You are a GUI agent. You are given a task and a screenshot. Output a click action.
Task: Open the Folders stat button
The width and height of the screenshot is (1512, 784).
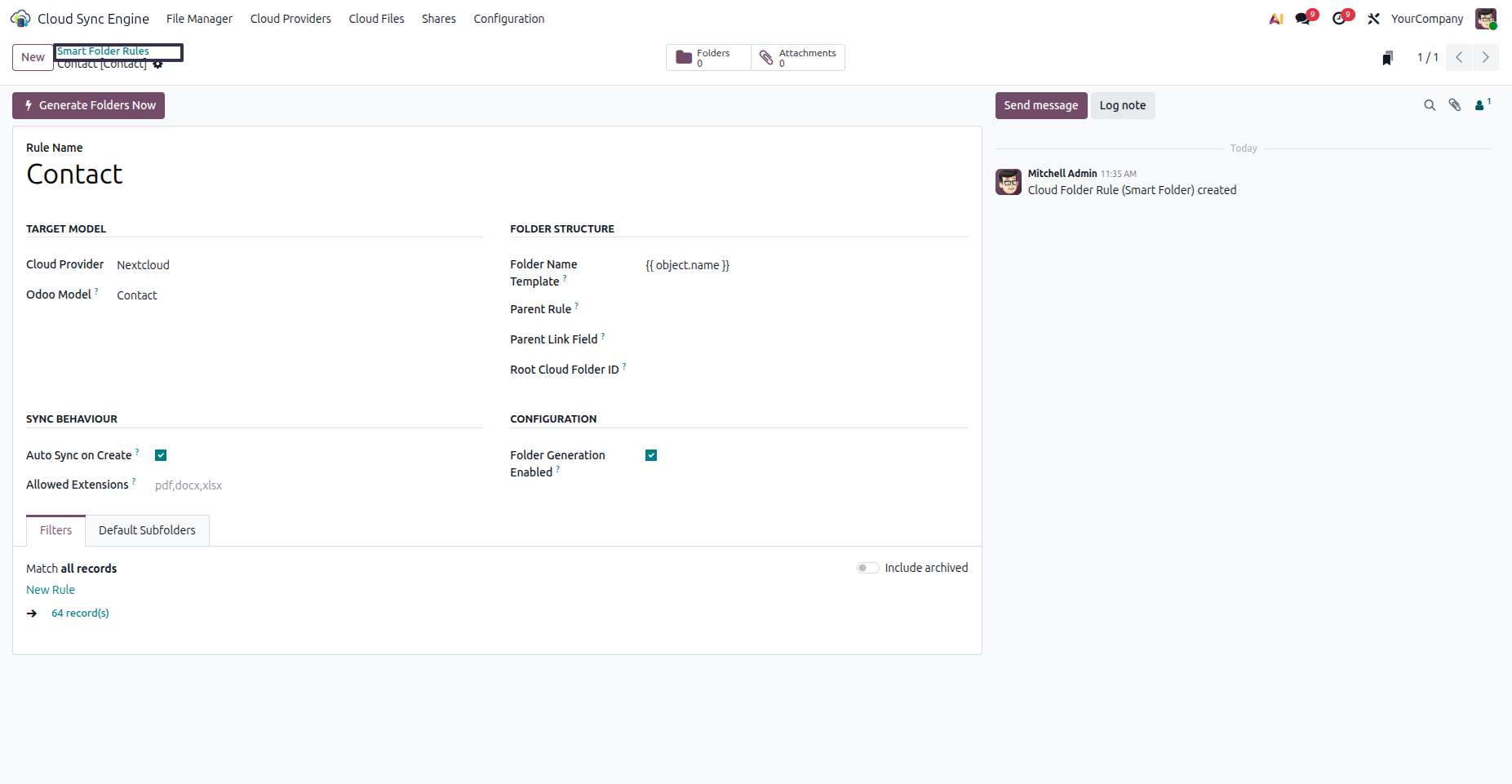(x=708, y=58)
